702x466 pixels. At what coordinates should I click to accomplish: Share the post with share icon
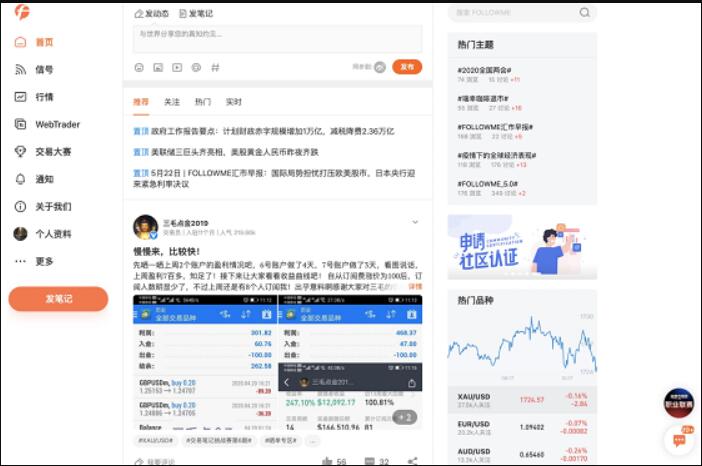[413, 461]
